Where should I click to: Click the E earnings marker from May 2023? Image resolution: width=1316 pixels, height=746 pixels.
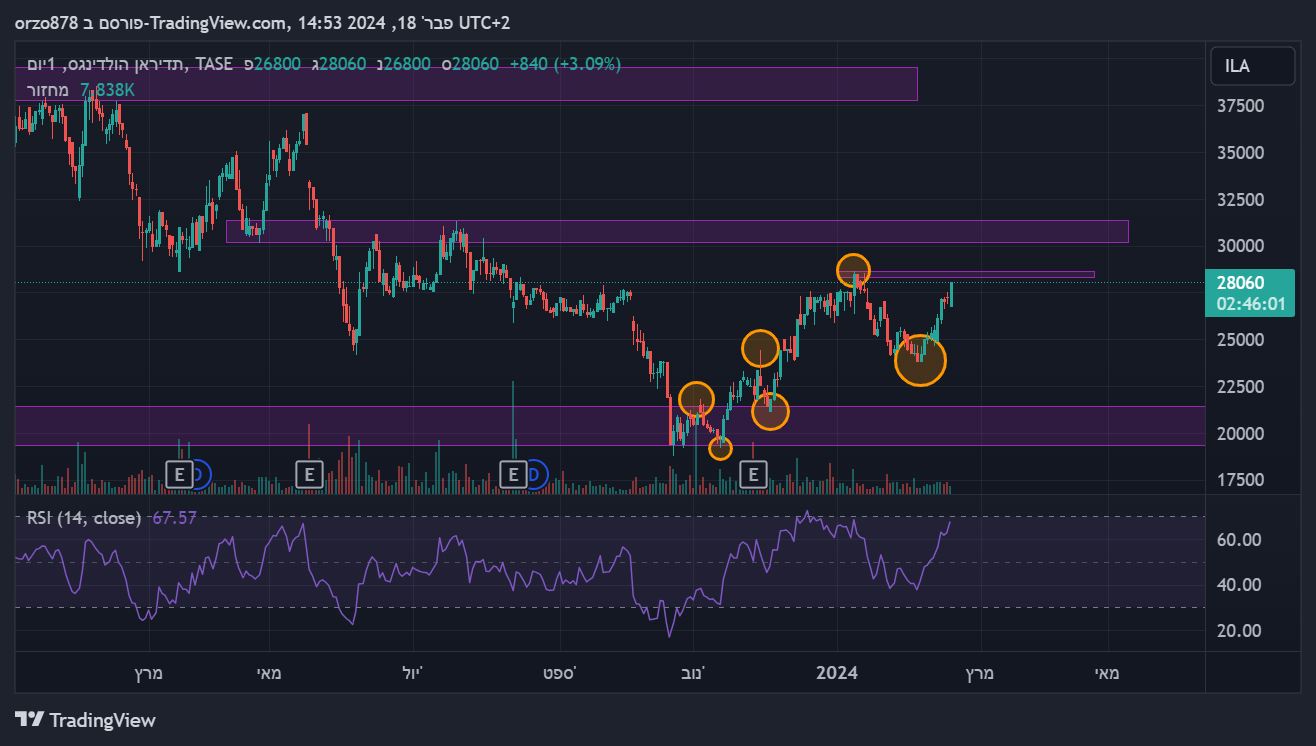[310, 473]
